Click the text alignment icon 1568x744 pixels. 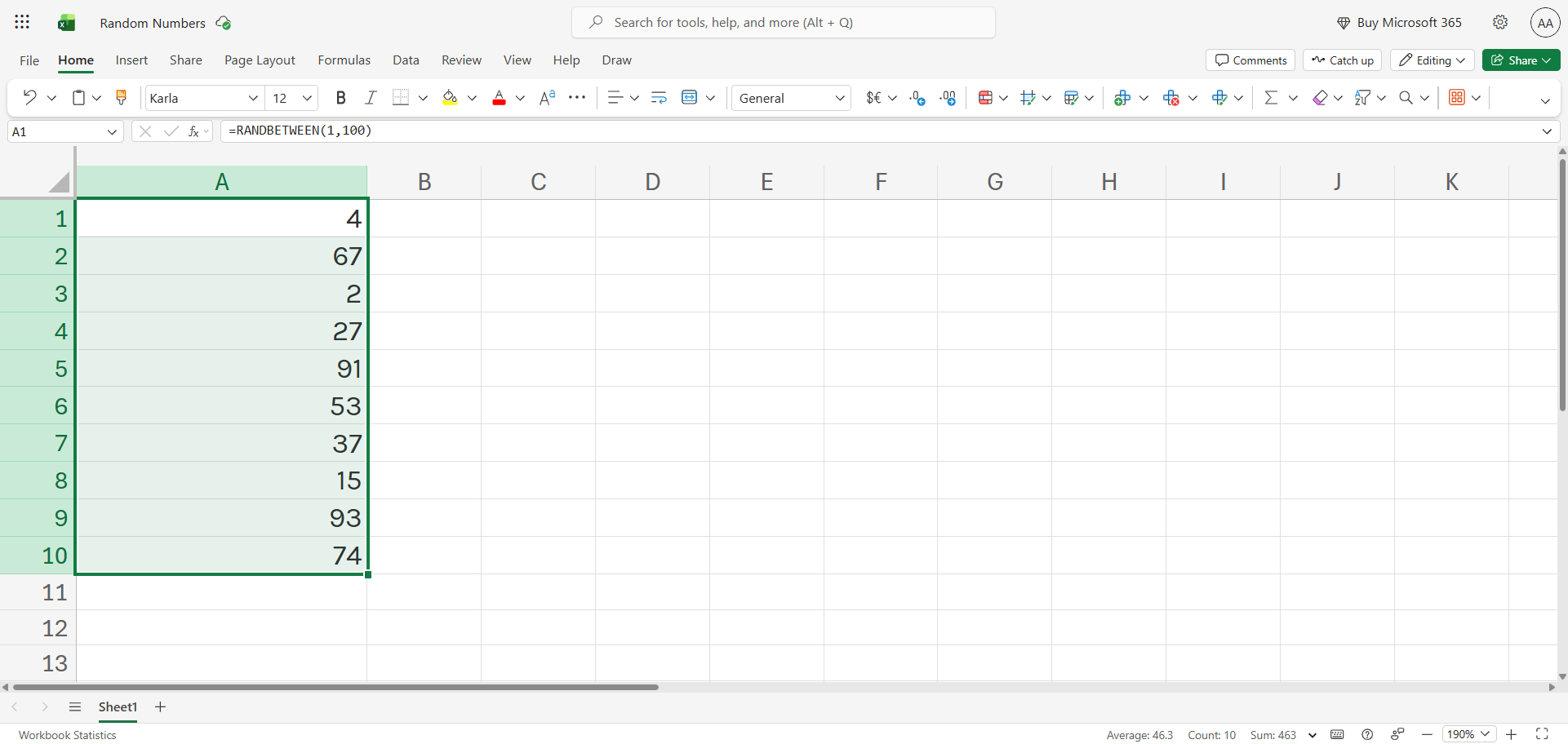click(615, 98)
